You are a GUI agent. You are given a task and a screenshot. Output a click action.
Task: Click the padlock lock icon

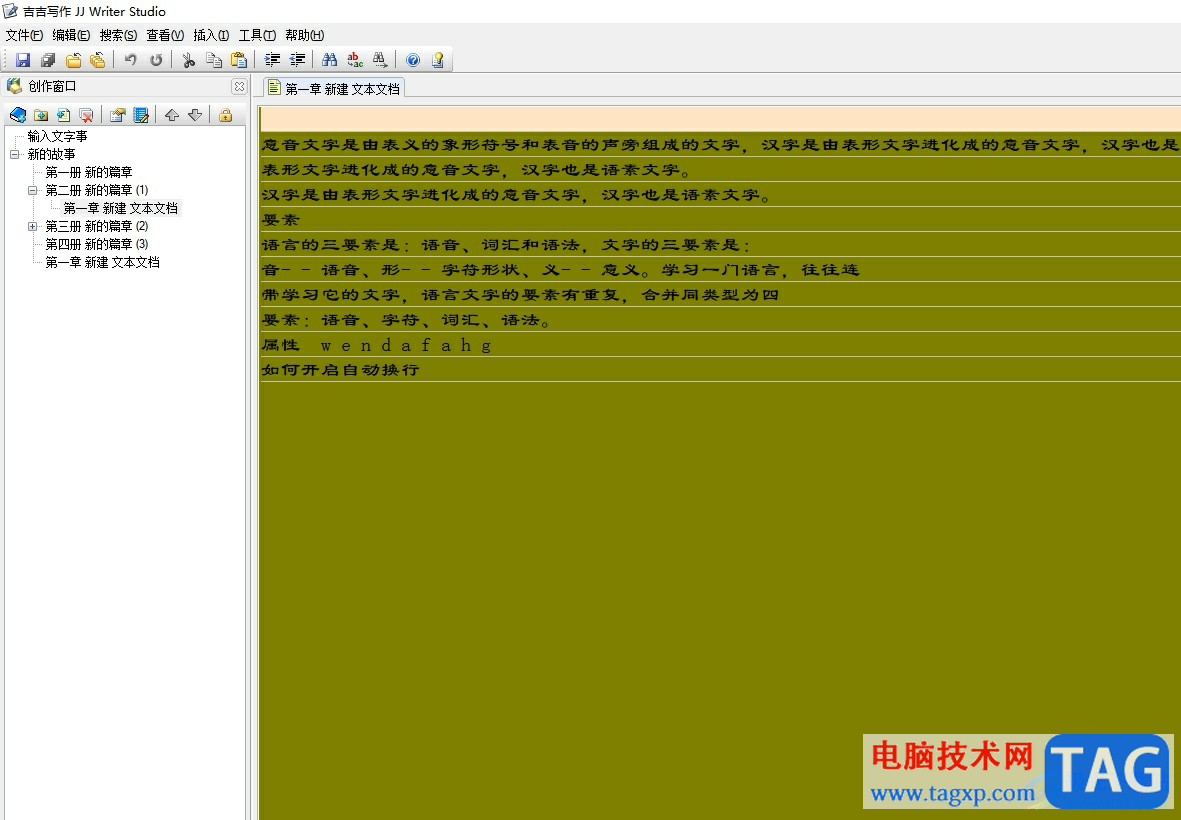point(225,114)
